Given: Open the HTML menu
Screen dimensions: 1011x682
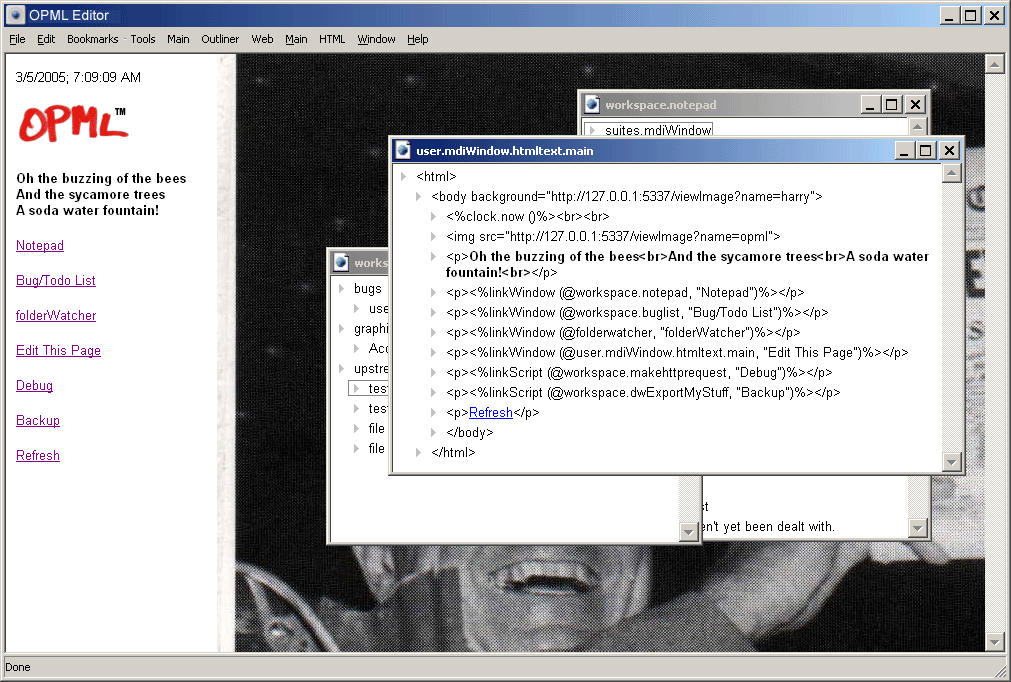Looking at the screenshot, I should (332, 39).
